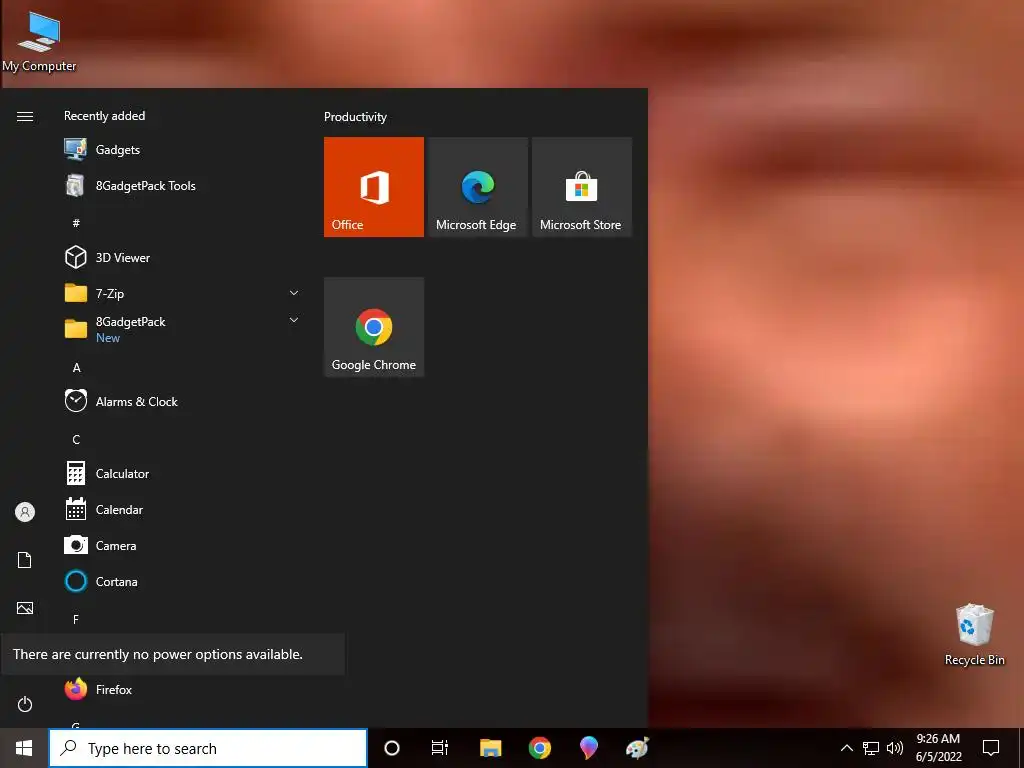Click the no power options available message
The image size is (1024, 768).
pos(157,654)
